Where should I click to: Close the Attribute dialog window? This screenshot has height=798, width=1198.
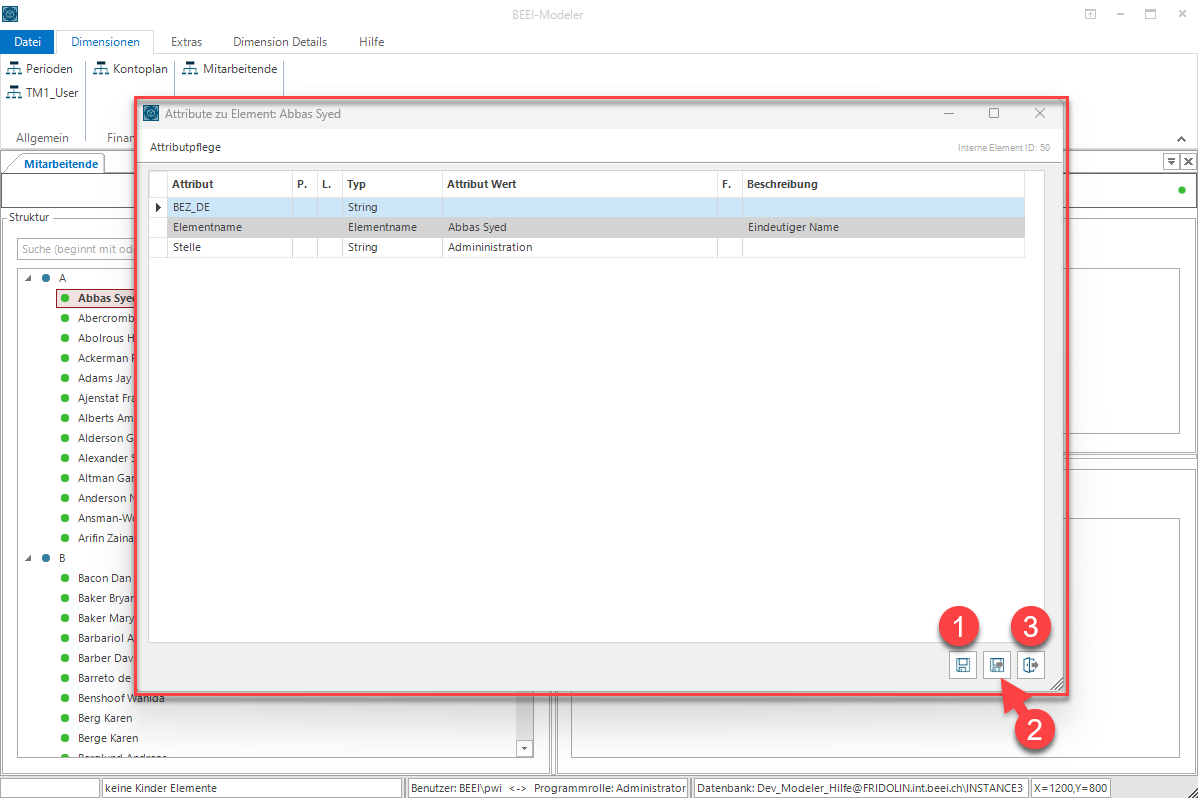(1040, 113)
